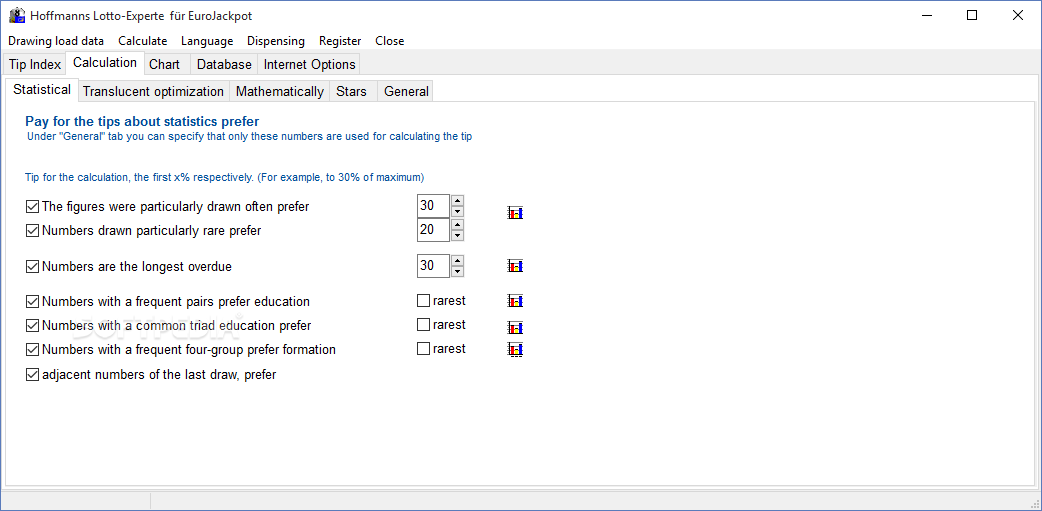Decrease the longest-overdue percentage with down arrow
The image size is (1042, 511).
tap(457, 272)
